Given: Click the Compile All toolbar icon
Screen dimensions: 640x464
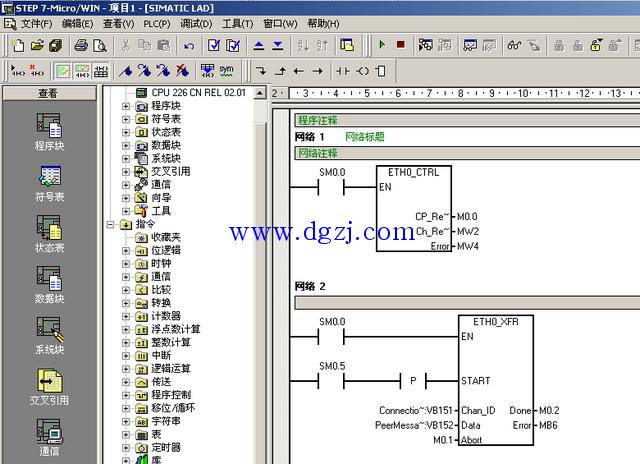Looking at the screenshot, I should point(233,45).
